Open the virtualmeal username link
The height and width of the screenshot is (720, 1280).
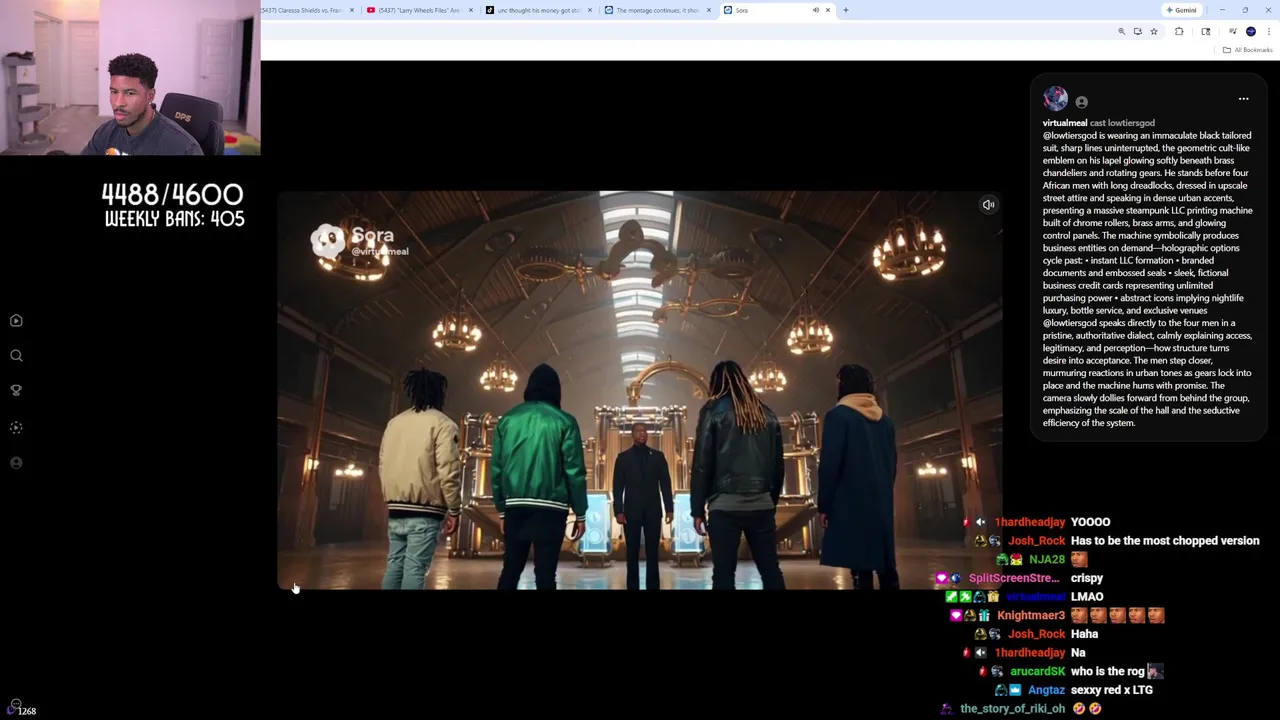(x=1065, y=123)
